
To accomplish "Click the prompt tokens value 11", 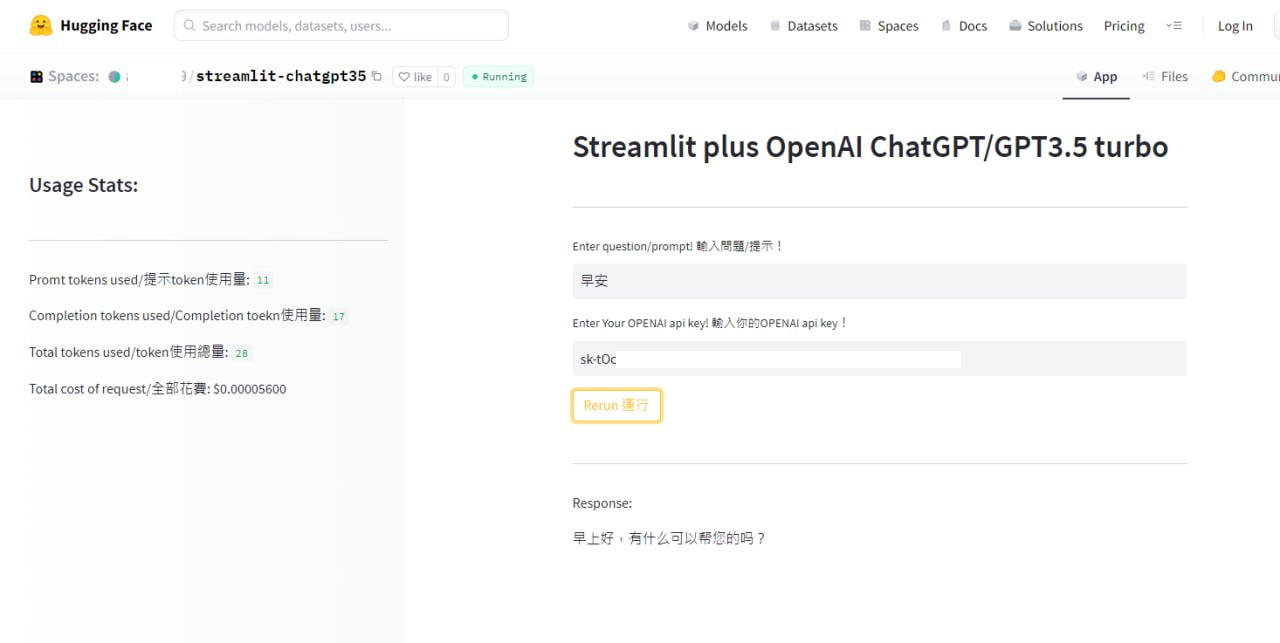I will coord(263,281).
